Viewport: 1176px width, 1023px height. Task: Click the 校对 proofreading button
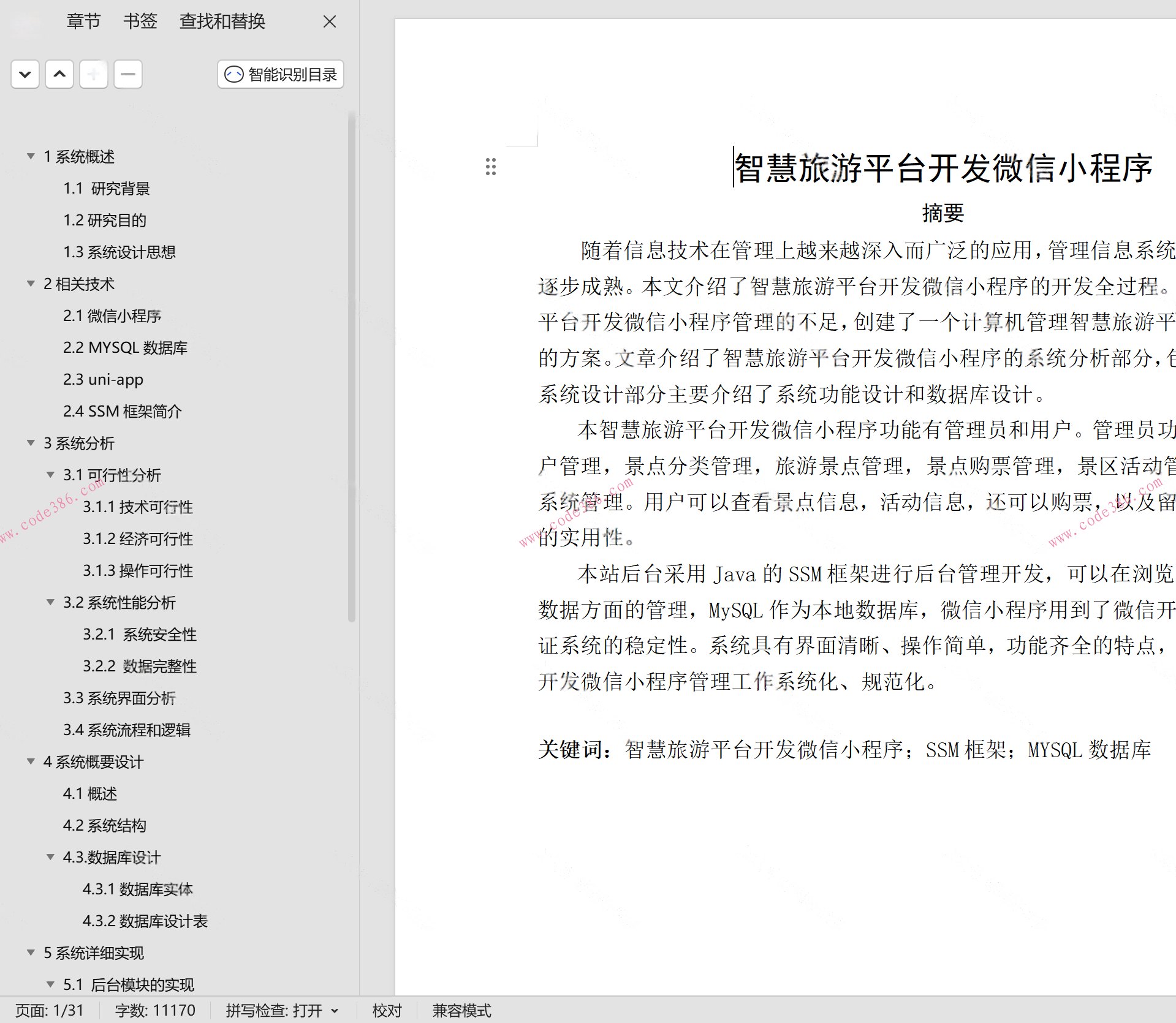tap(387, 1011)
